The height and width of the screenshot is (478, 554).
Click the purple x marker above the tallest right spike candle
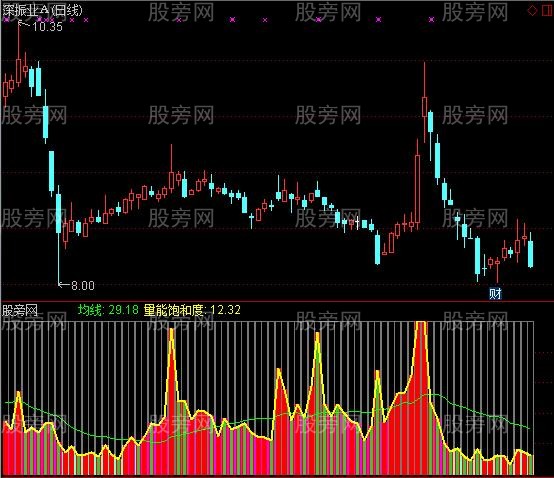point(431,20)
